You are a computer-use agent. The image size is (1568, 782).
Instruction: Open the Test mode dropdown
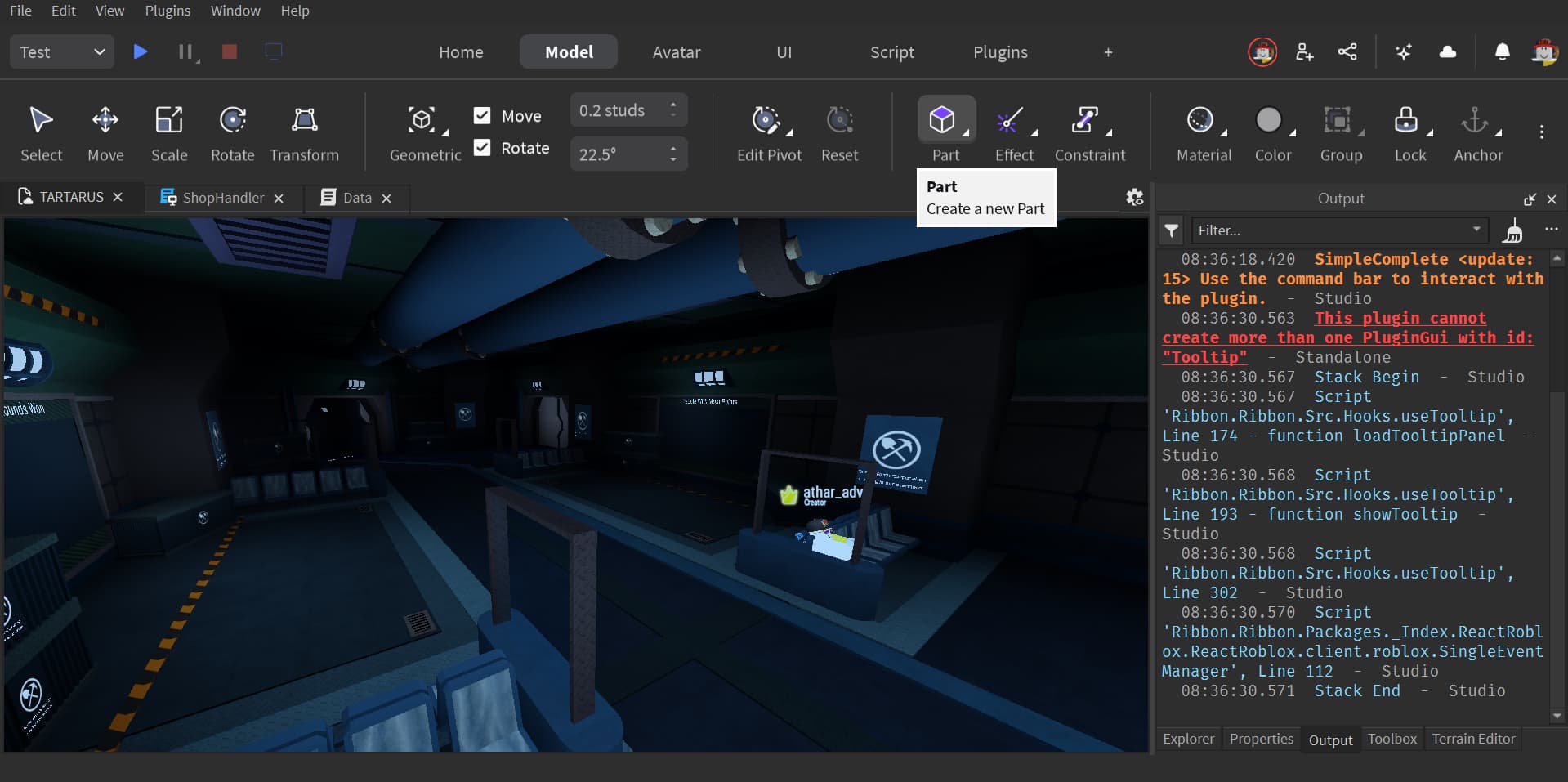coord(62,52)
